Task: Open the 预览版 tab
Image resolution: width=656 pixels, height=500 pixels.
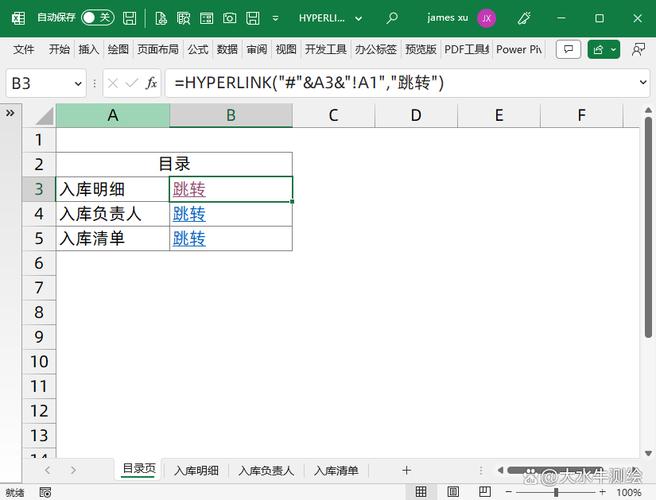Action: (420, 49)
